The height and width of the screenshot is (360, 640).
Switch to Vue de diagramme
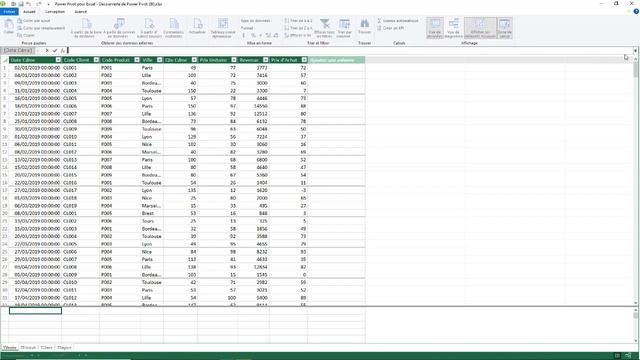pyautogui.click(x=453, y=28)
